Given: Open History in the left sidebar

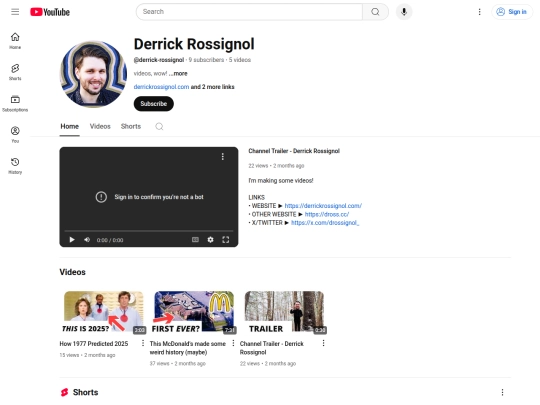Looking at the screenshot, I should [15, 166].
